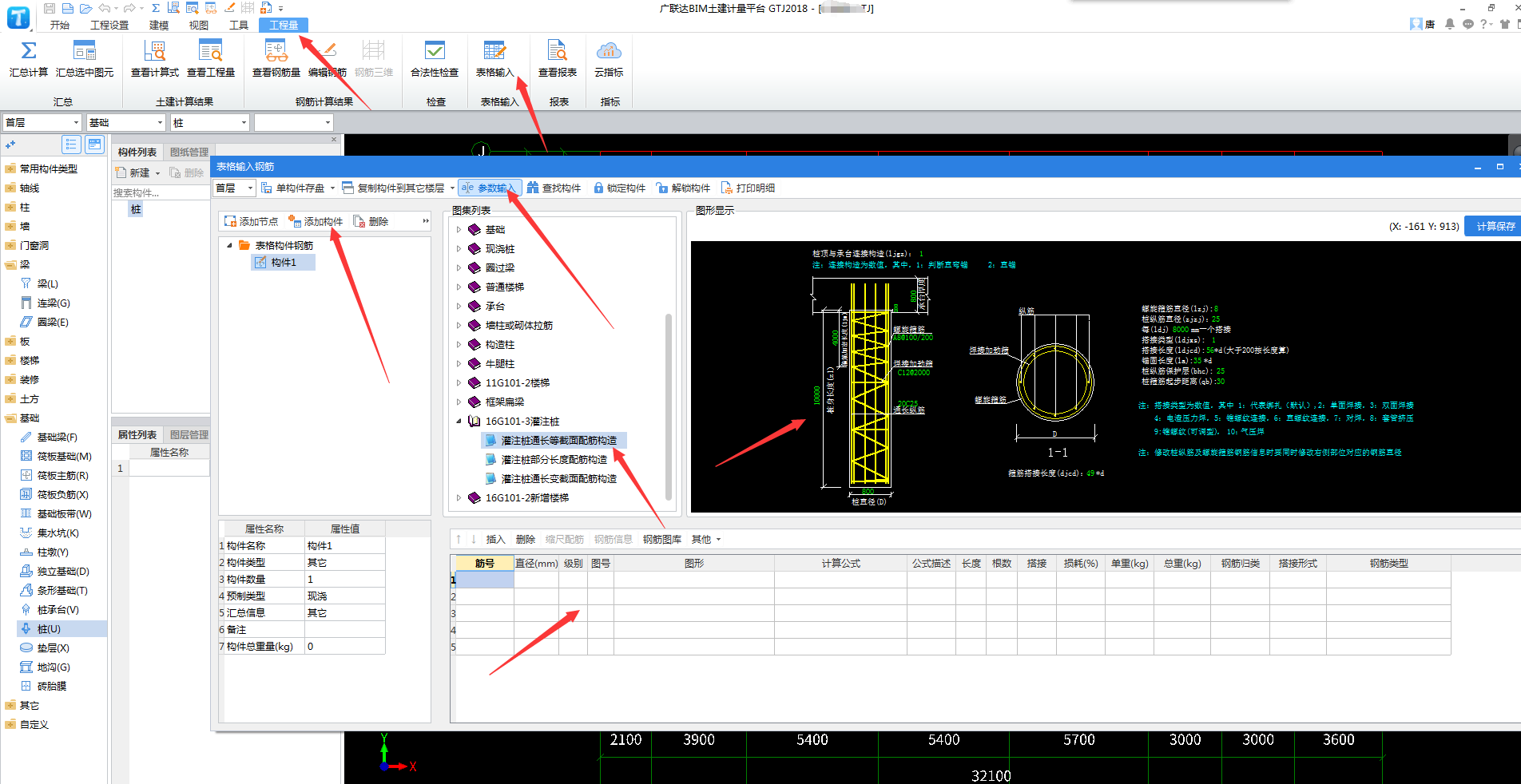The width and height of the screenshot is (1521, 784).
Task: Collapse 表格构件钢筋 tree node
Action: coord(230,245)
